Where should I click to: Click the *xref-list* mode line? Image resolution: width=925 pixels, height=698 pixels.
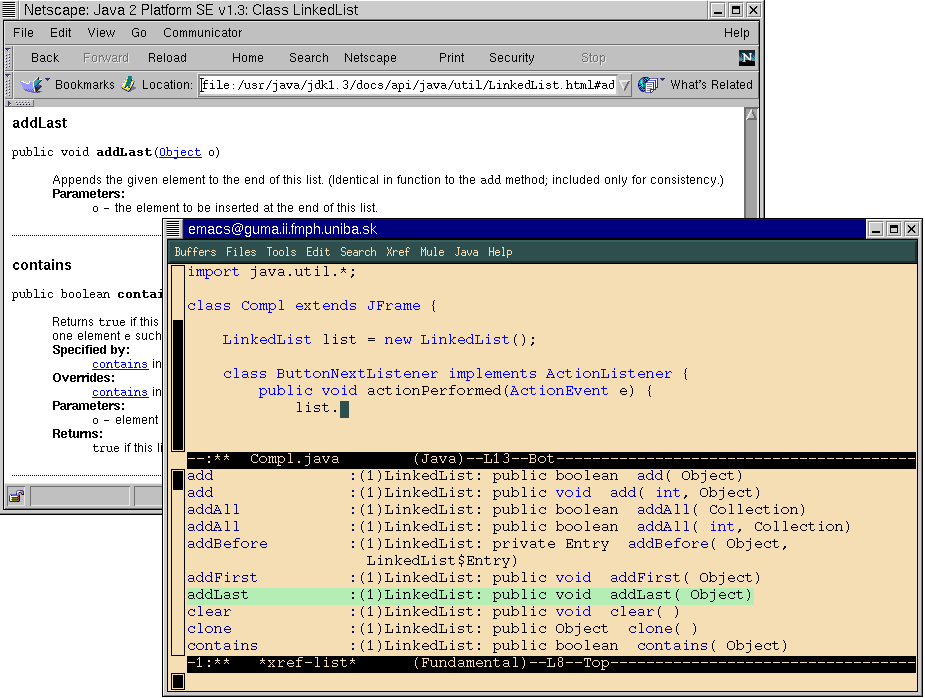tap(551, 663)
